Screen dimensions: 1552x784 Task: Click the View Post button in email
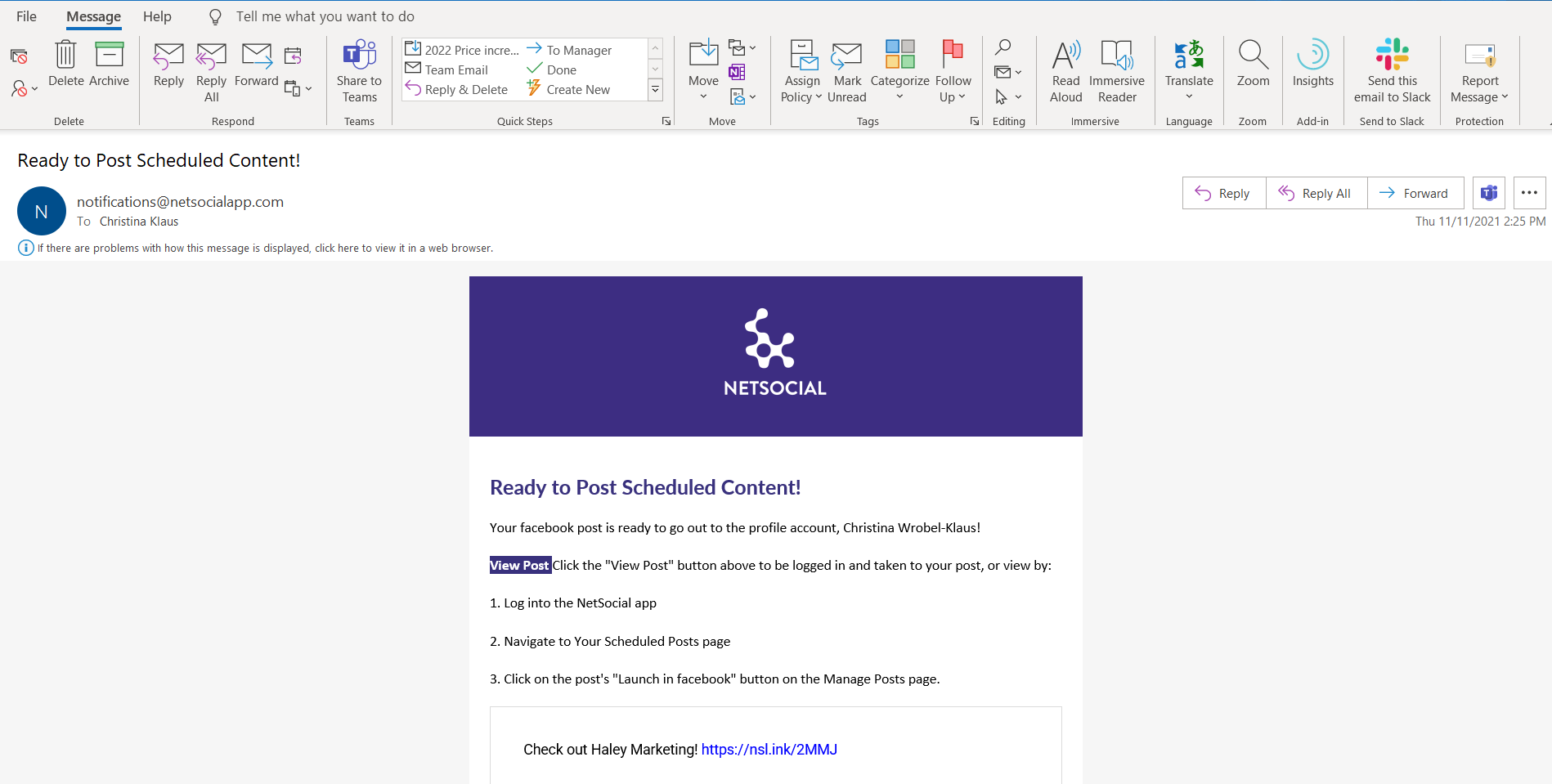(520, 565)
